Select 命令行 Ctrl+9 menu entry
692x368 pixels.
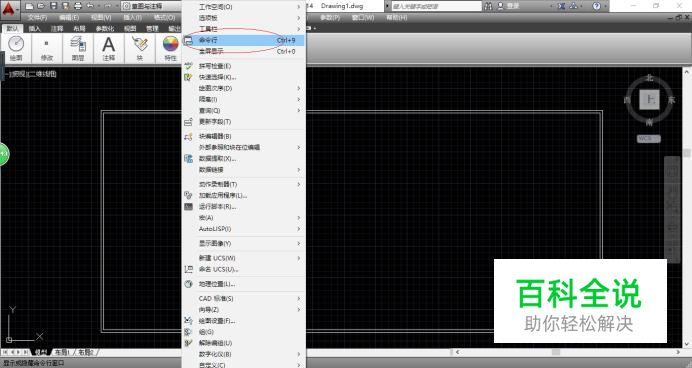point(244,40)
